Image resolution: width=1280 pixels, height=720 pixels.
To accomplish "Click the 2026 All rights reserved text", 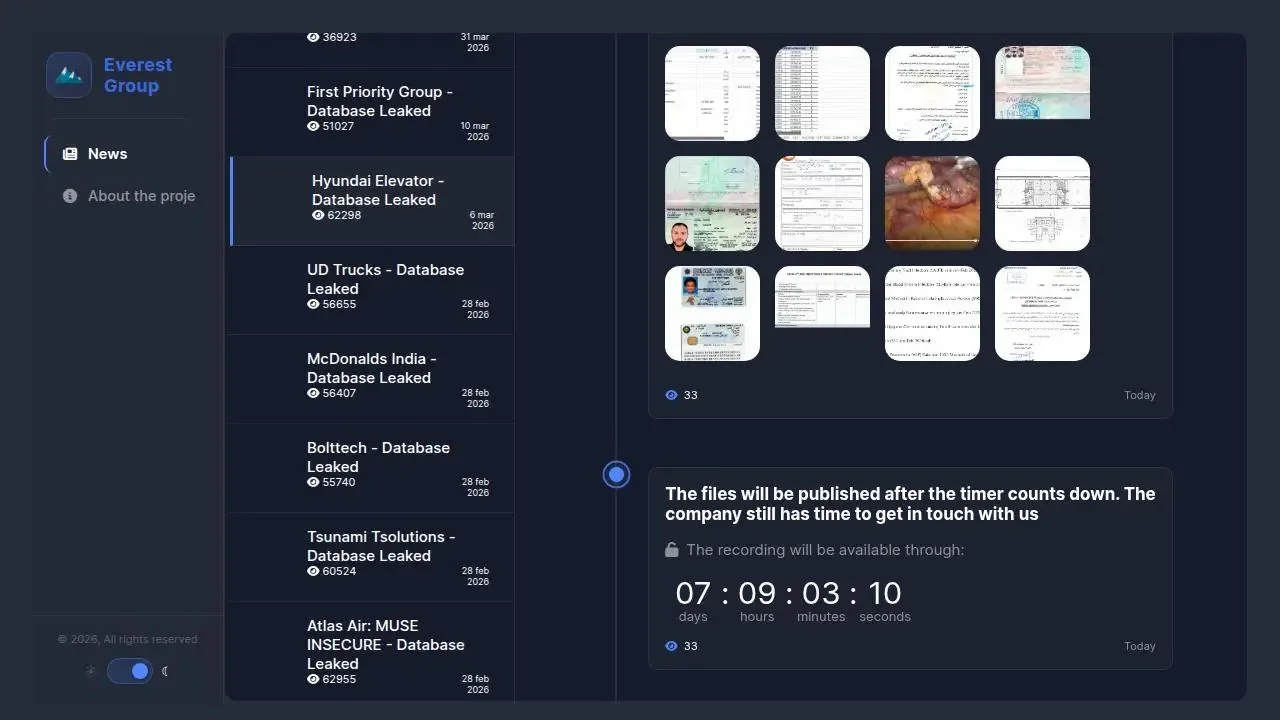I will [127, 639].
